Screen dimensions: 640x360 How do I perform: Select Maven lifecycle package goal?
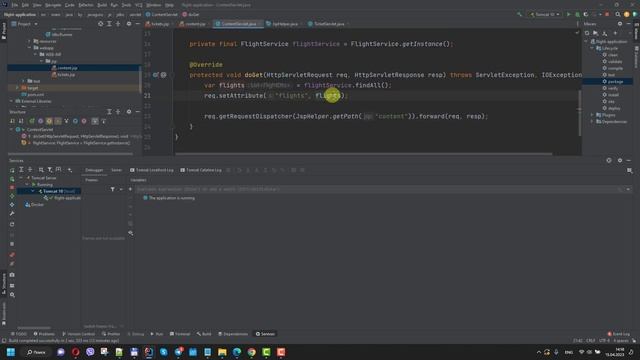coord(613,82)
